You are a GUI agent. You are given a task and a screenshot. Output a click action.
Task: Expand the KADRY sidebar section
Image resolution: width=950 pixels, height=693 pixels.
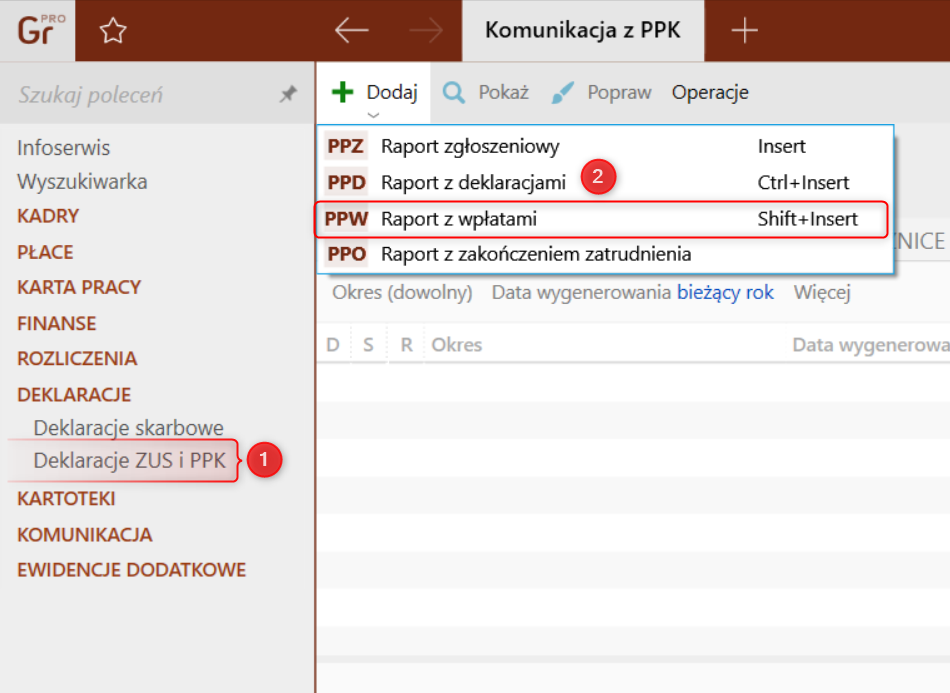tap(48, 216)
